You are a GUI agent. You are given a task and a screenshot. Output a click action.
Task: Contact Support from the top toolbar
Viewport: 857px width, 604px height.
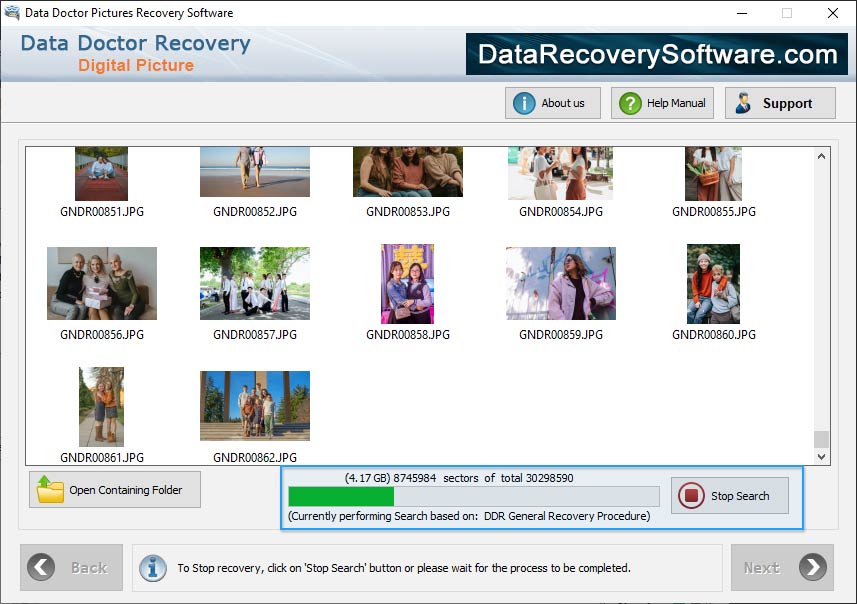coord(780,102)
